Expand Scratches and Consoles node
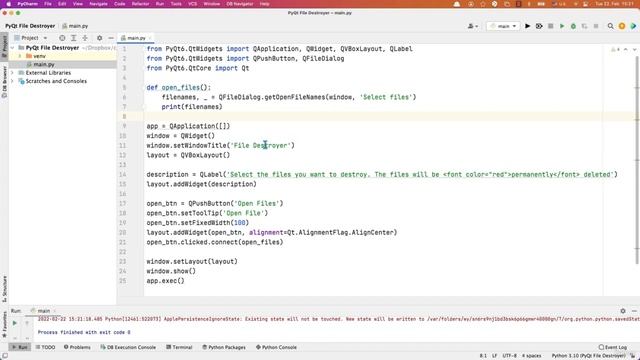This screenshot has width=640, height=360. coord(12,81)
